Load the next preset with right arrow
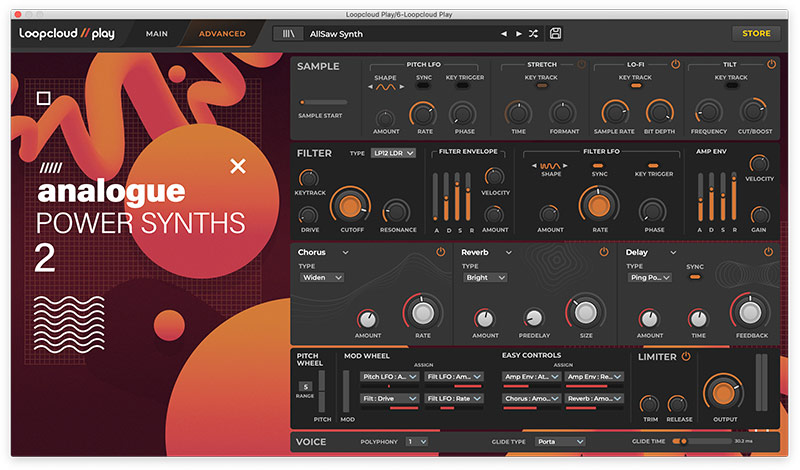 518,34
